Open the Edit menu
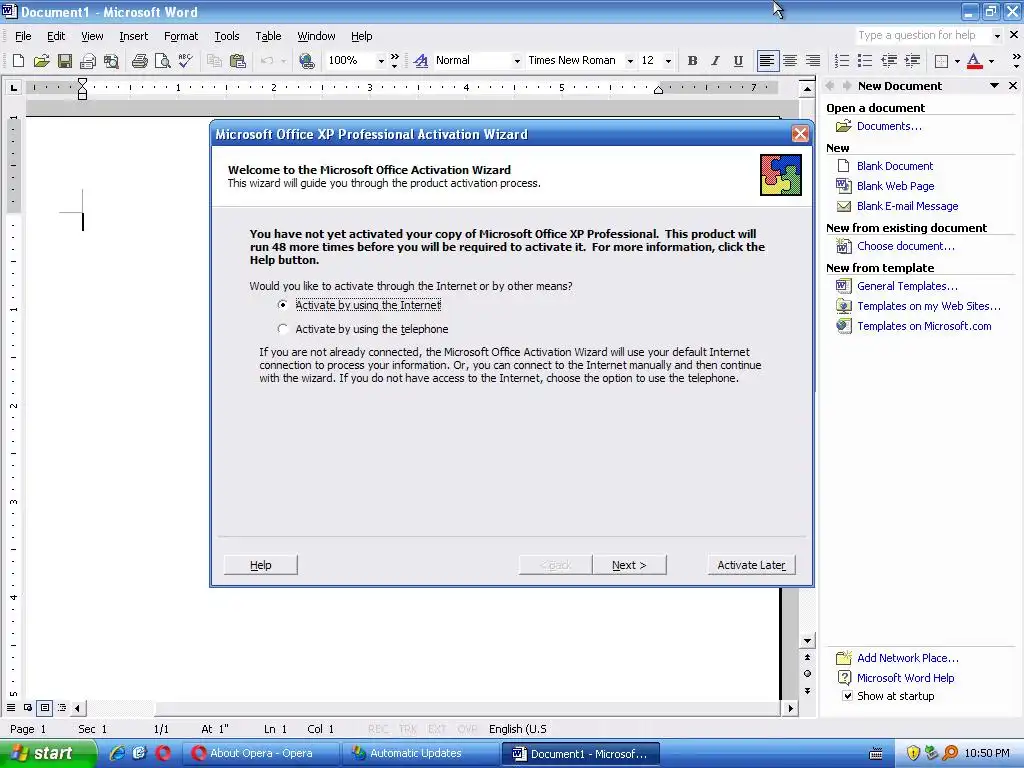 (x=56, y=36)
